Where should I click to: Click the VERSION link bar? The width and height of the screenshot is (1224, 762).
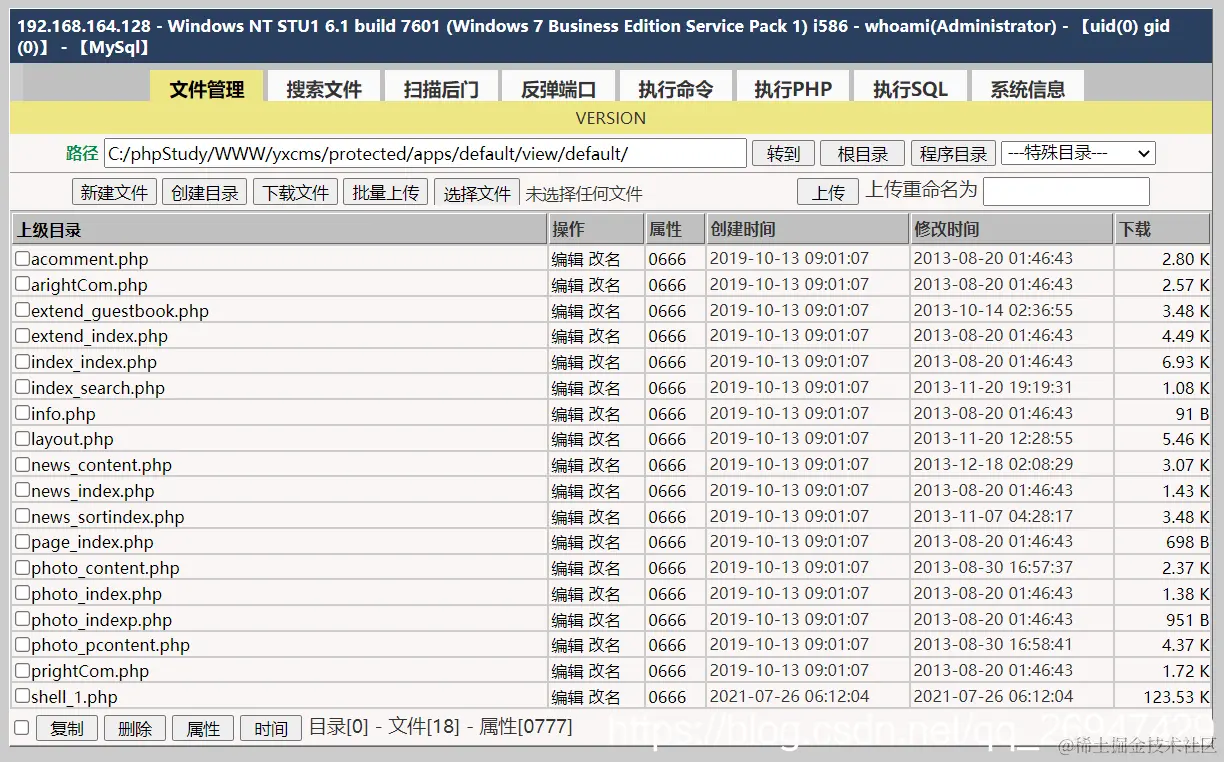pos(611,118)
